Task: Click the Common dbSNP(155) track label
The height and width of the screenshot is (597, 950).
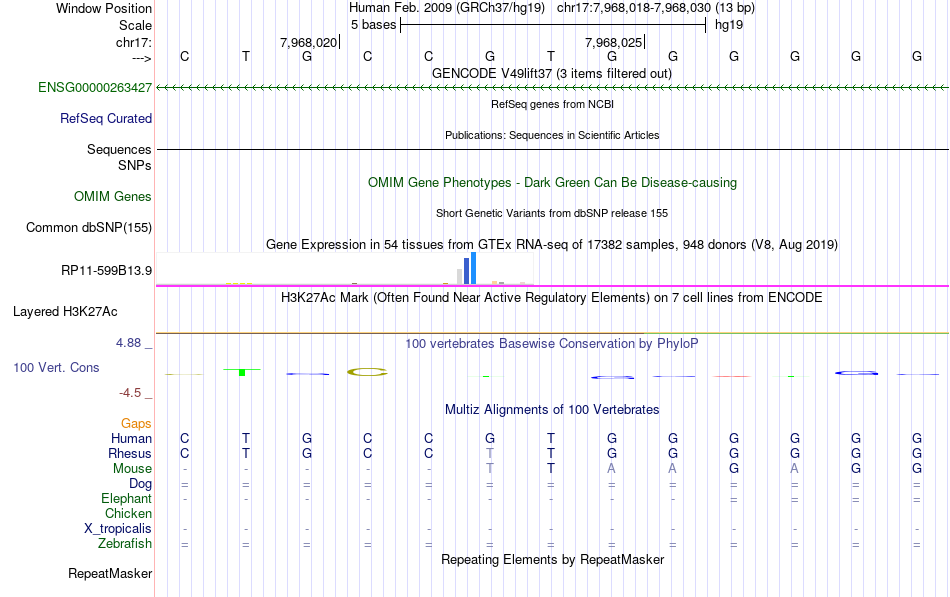Action: 88,228
